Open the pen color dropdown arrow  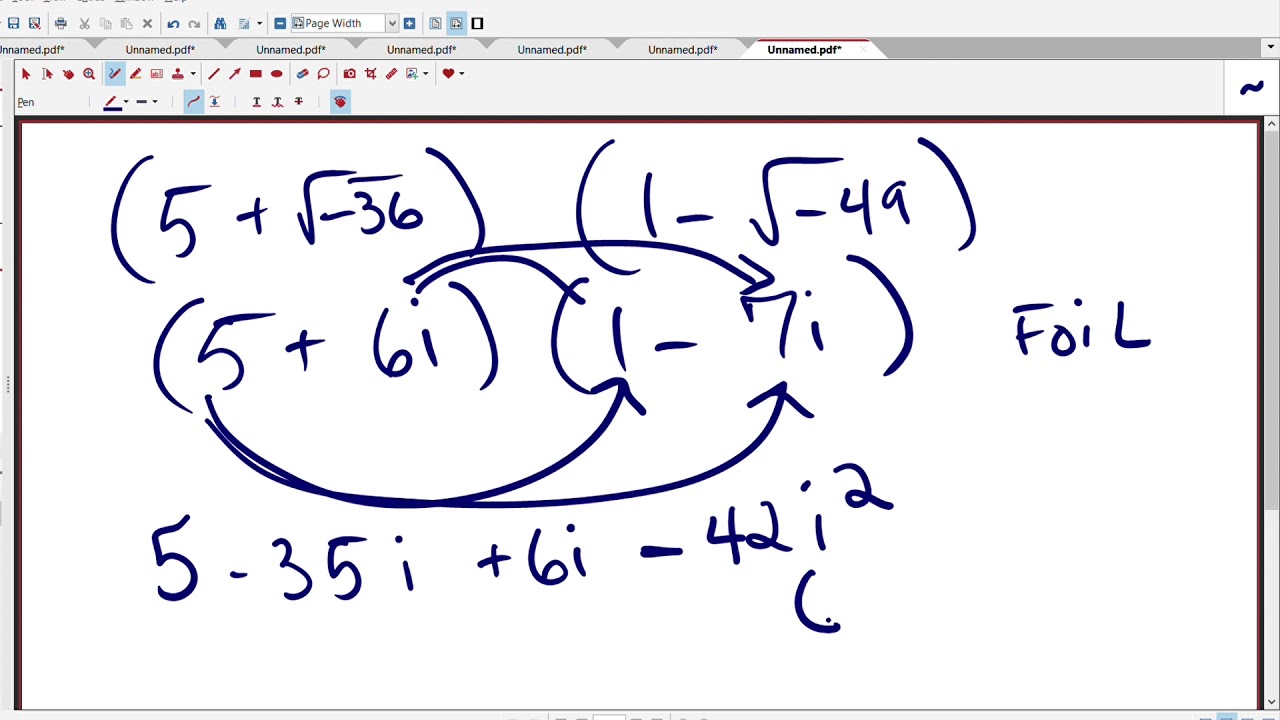tap(126, 102)
